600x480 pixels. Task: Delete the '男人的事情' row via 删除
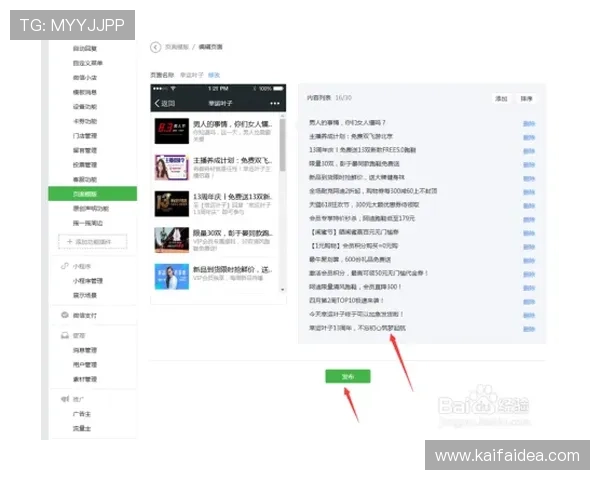[x=529, y=124]
